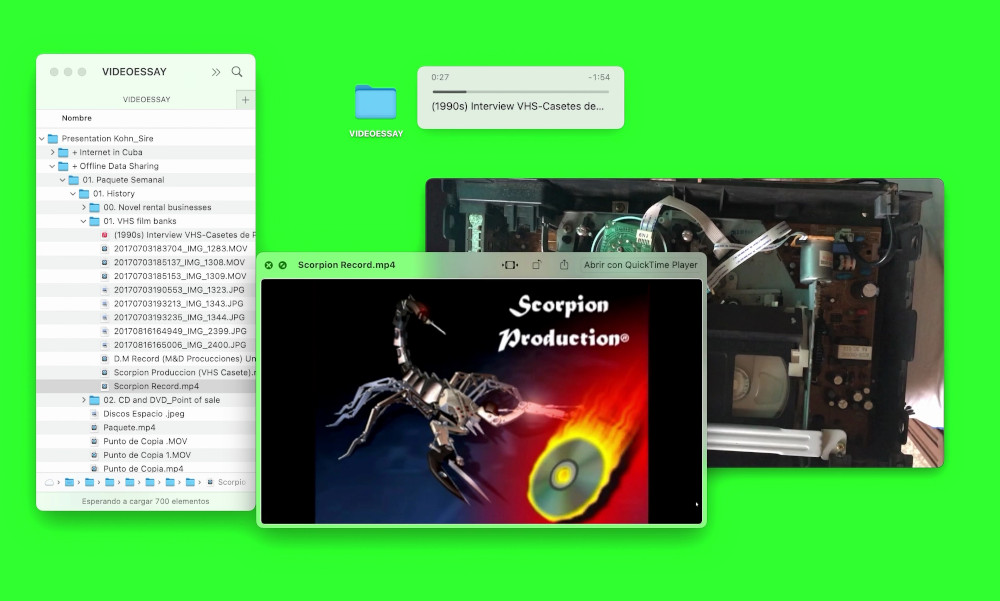Click the iCloud icon in the path bar

(49, 482)
